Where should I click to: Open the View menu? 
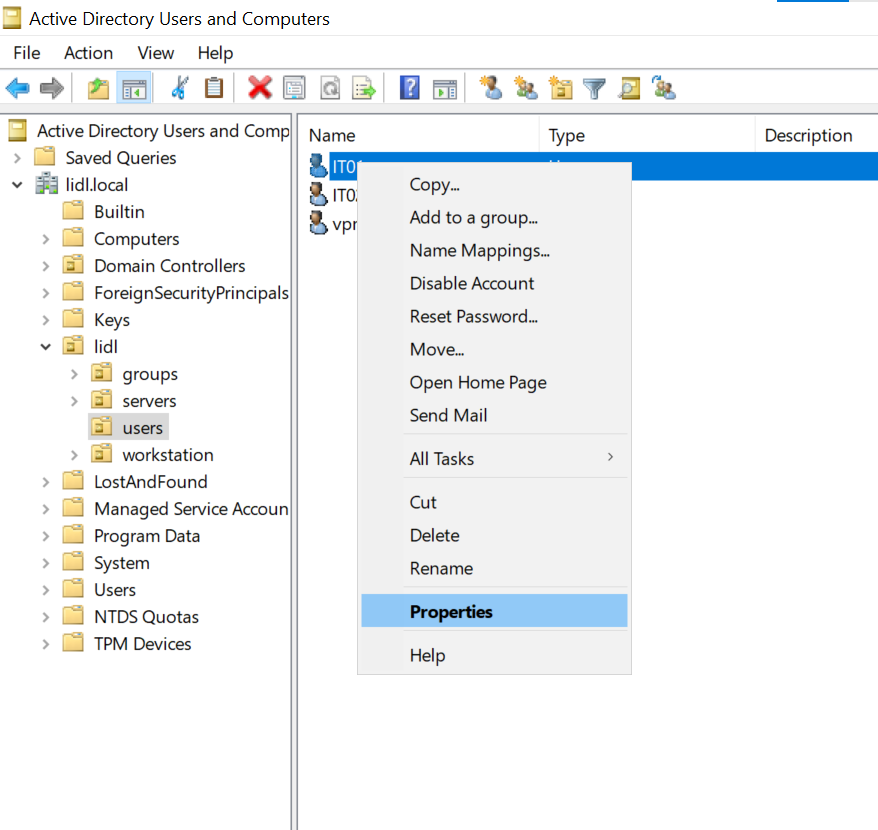156,53
